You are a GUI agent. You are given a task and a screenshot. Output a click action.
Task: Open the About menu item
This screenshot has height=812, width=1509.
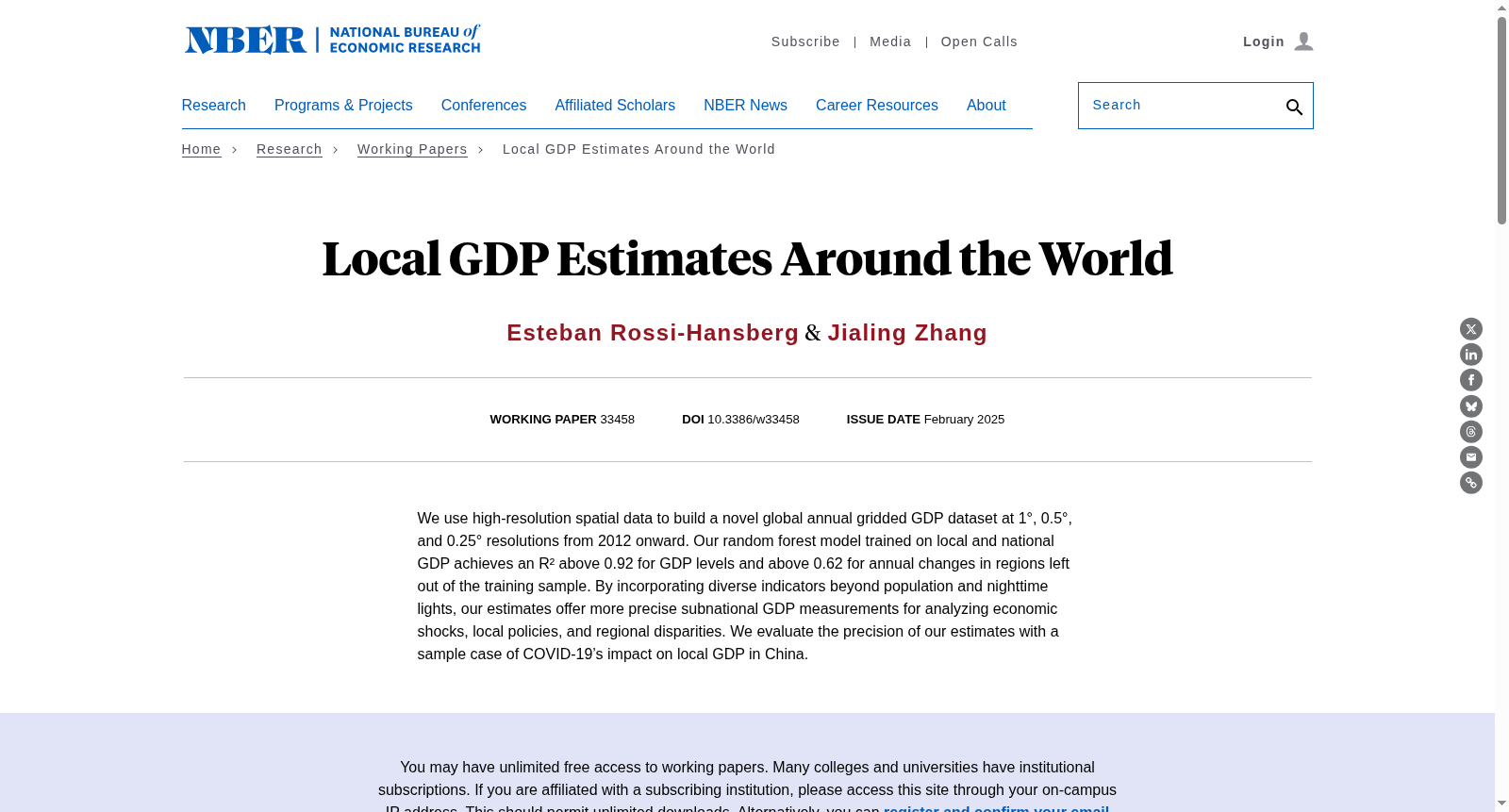(987, 106)
